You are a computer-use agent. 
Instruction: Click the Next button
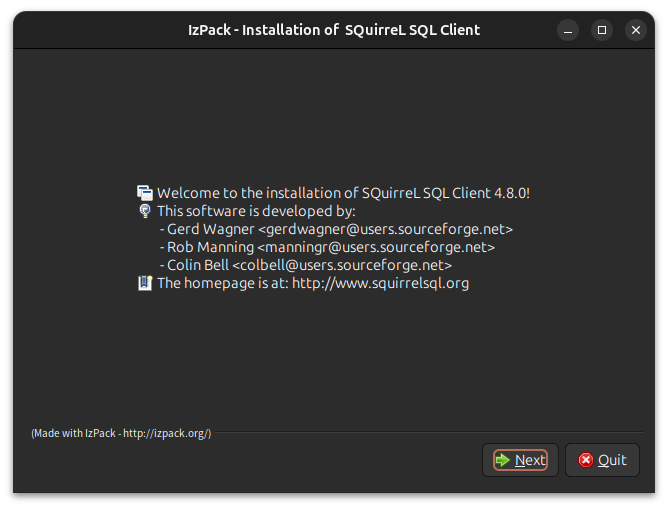click(x=520, y=460)
